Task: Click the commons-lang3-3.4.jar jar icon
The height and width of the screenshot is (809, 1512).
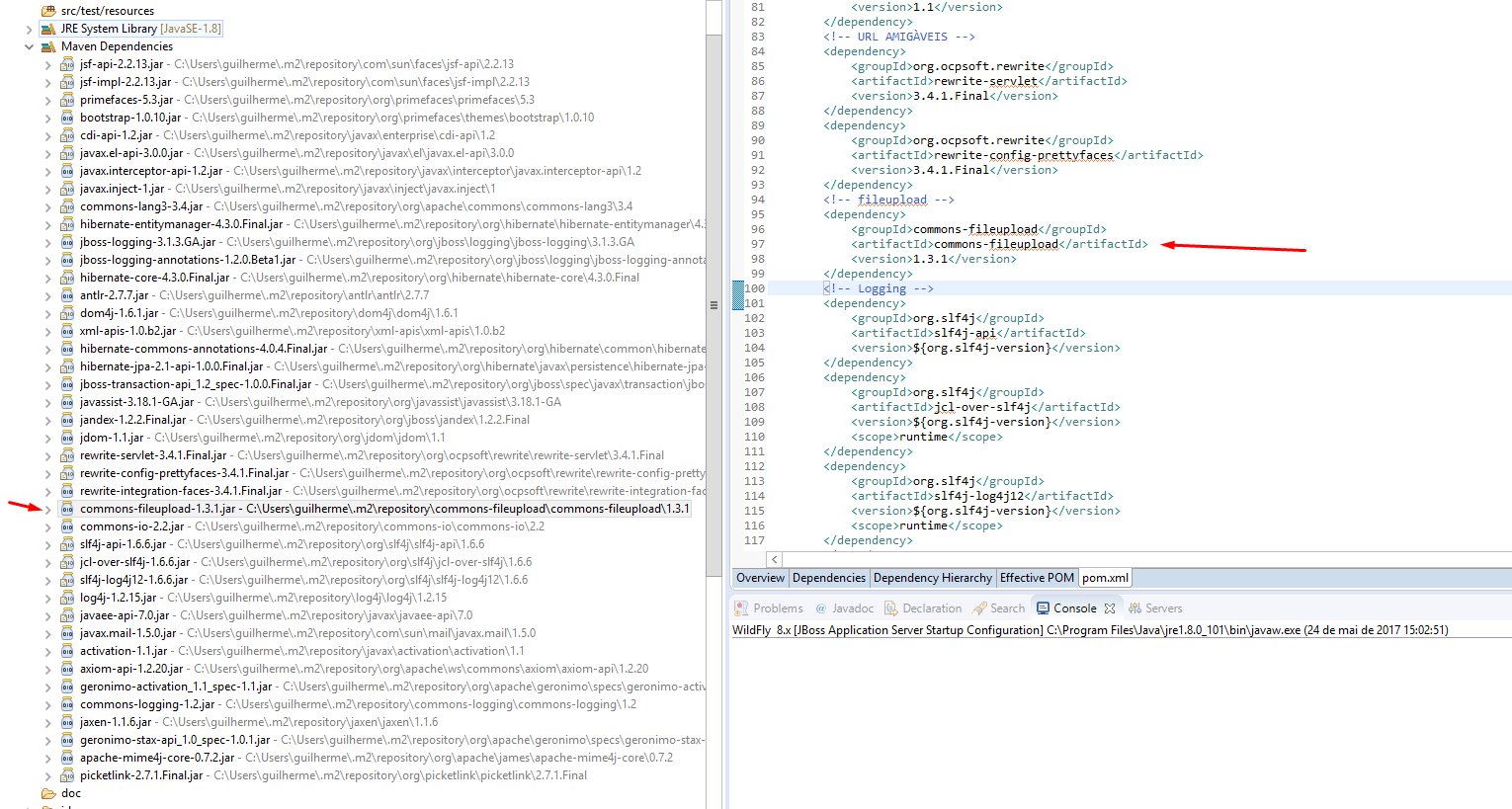Action: [x=67, y=206]
